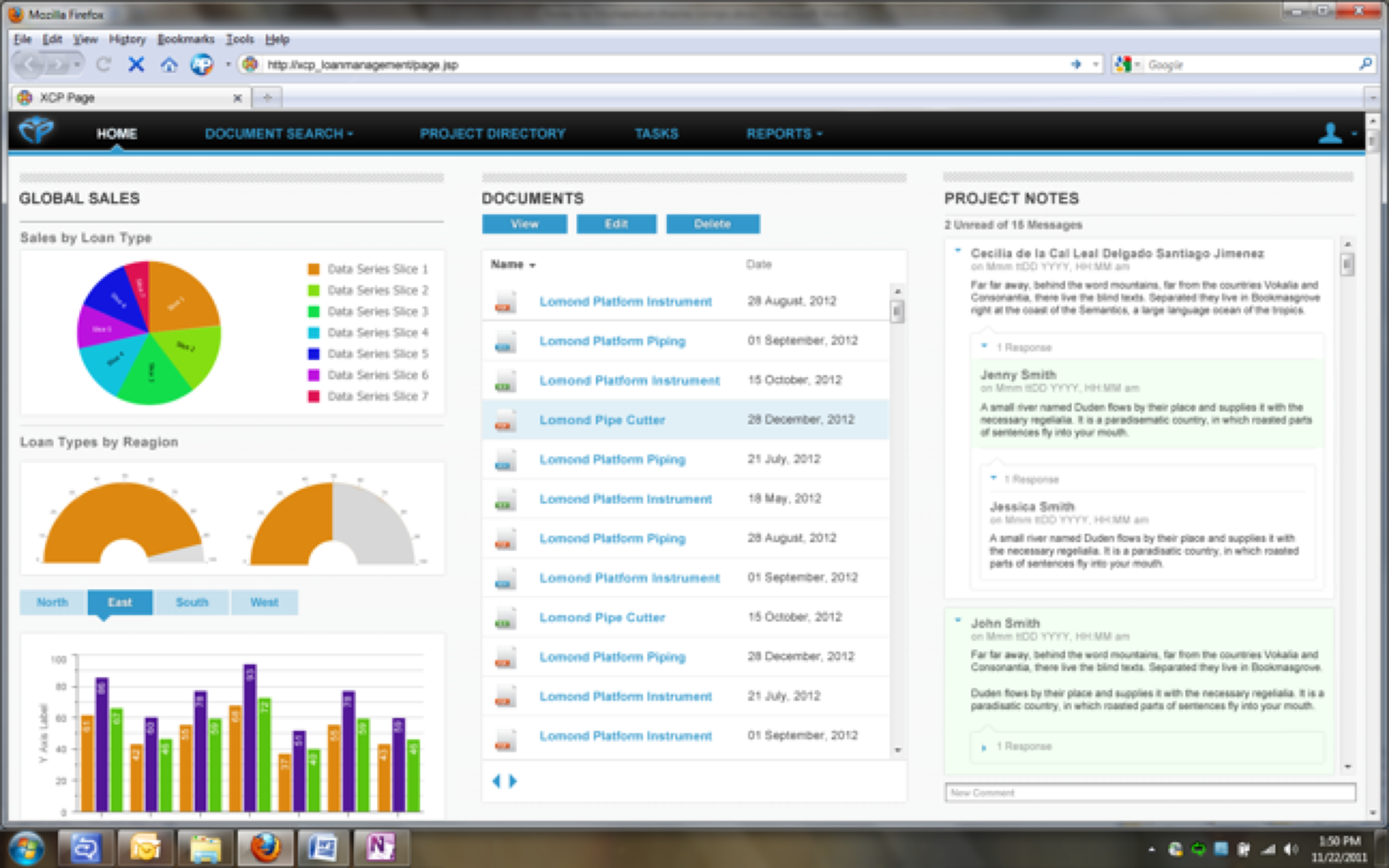This screenshot has width=1389, height=868.
Task: Select the East region toggle
Action: pyautogui.click(x=120, y=602)
